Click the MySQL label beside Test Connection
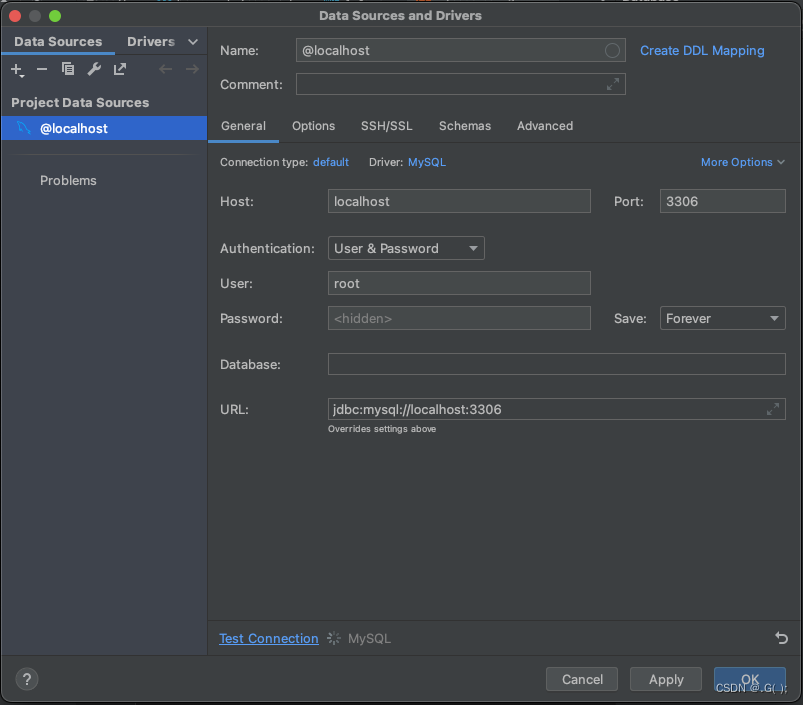Screen dimensions: 803x705 [x=369, y=638]
